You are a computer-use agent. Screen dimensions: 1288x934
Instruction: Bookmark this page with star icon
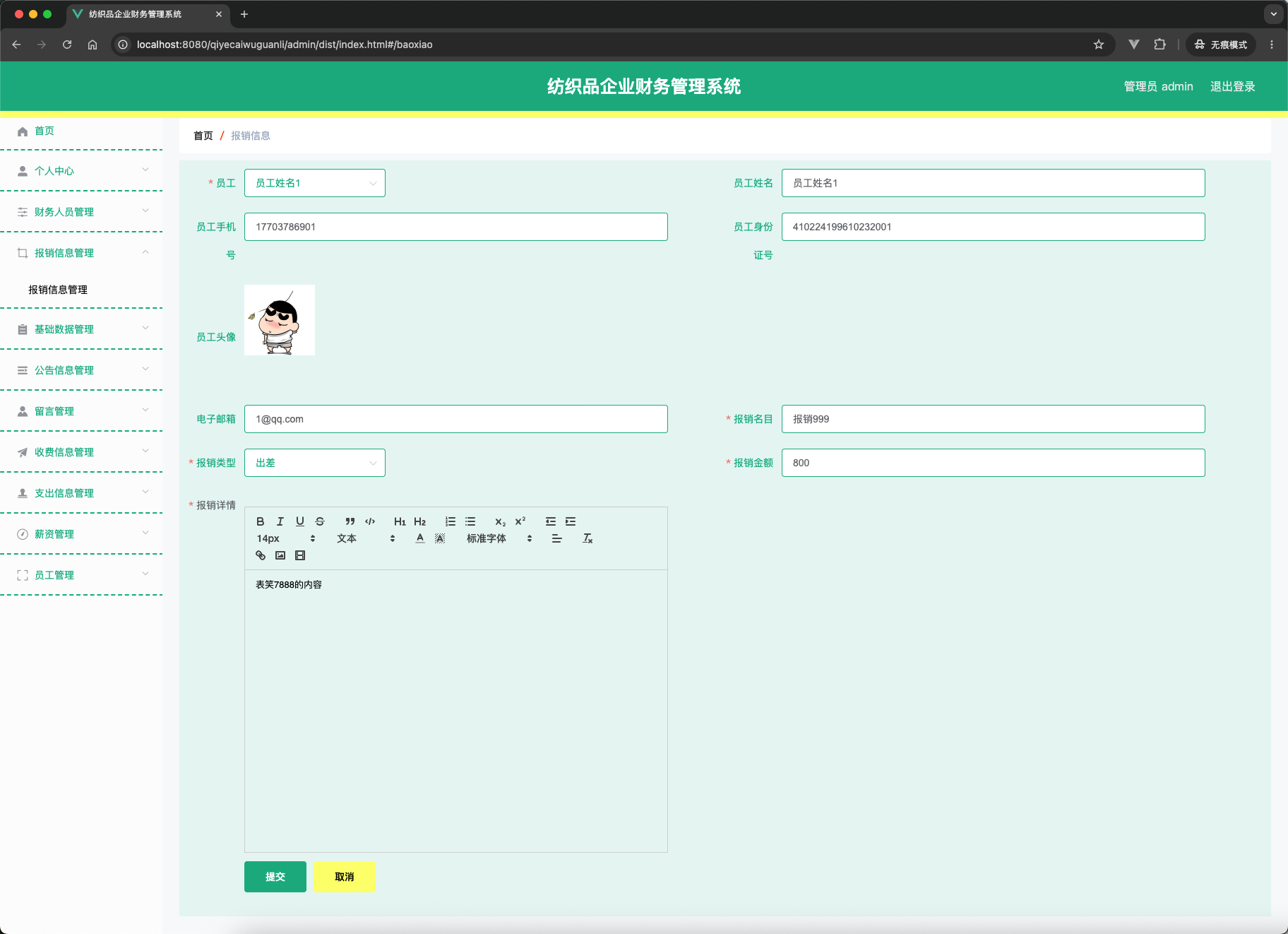coord(1099,45)
